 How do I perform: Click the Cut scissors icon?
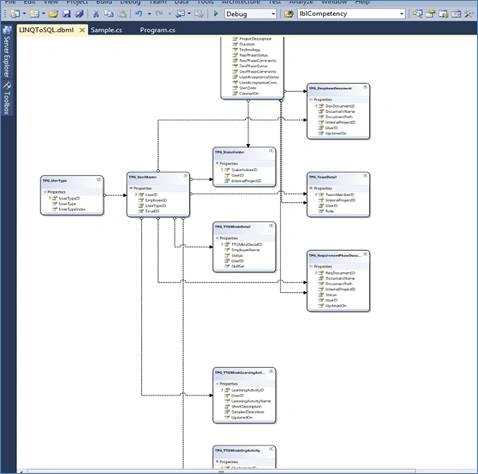96,14
